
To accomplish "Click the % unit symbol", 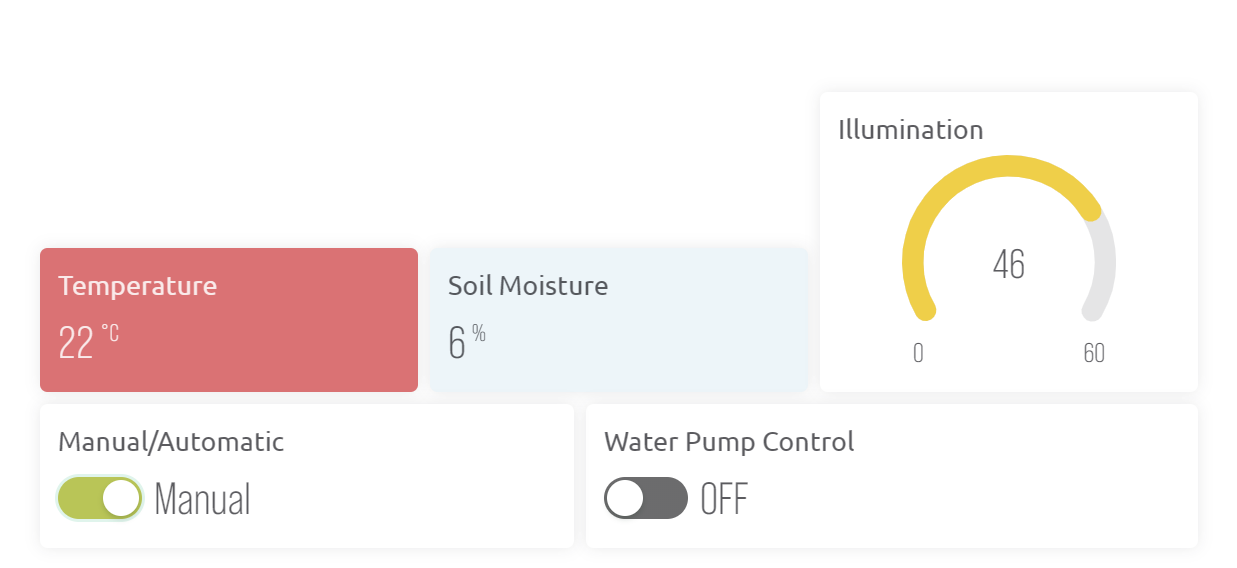I will pos(479,334).
